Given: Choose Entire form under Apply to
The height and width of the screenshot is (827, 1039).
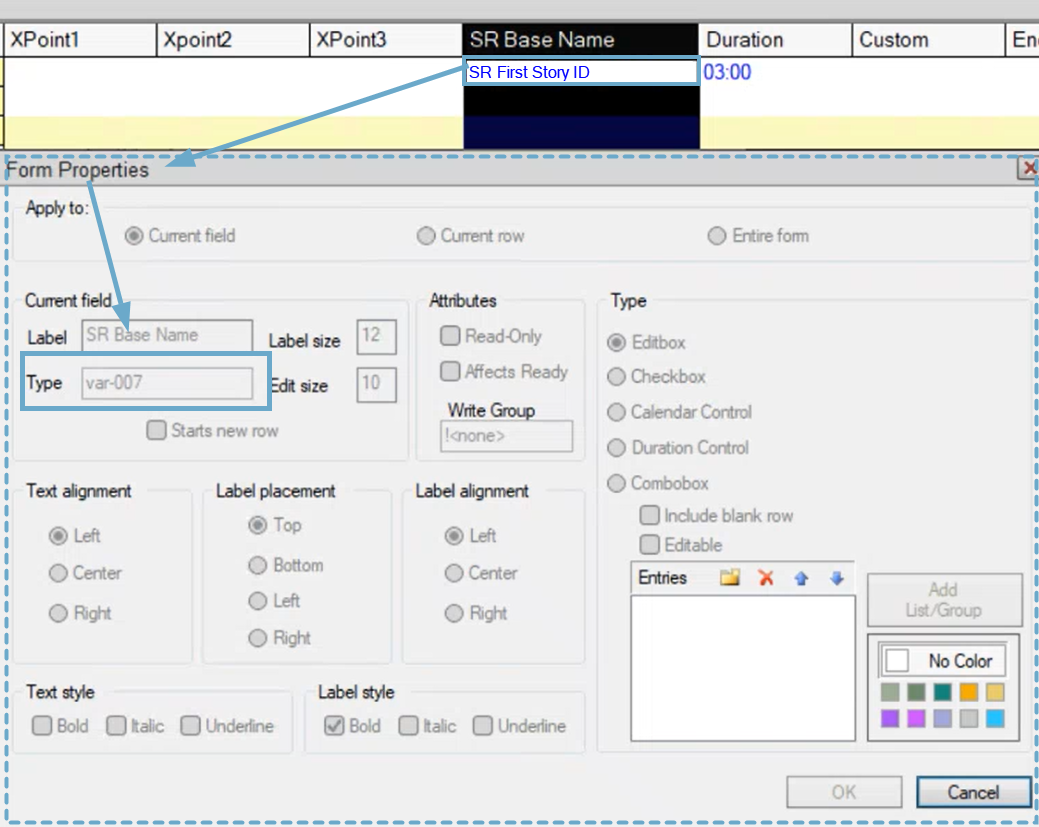Looking at the screenshot, I should coord(717,237).
